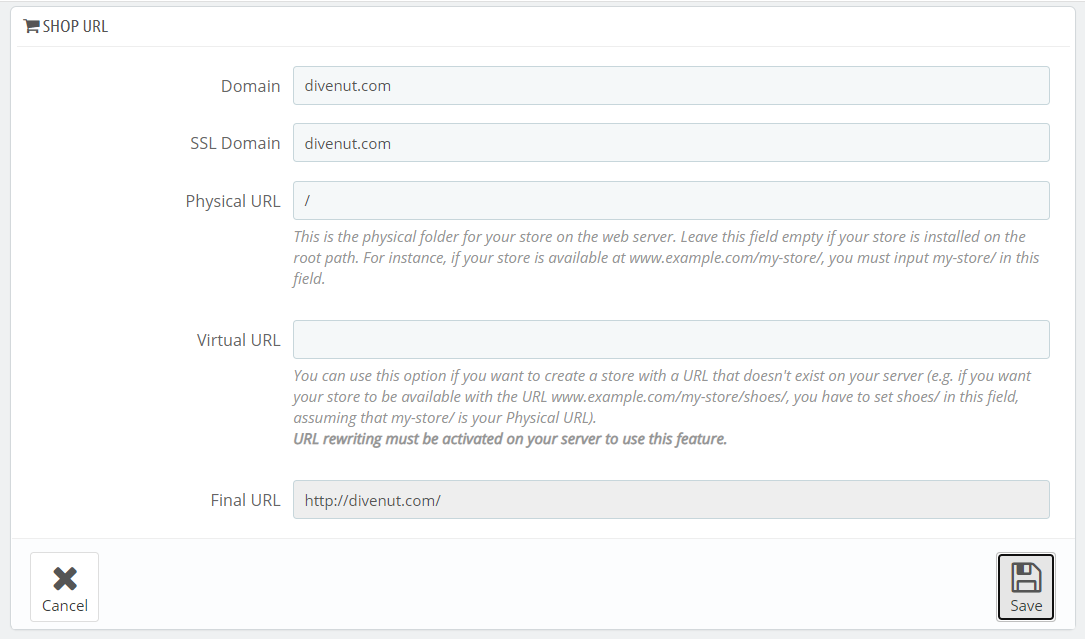
Task: Click the Virtual URL help description
Action: click(x=660, y=376)
